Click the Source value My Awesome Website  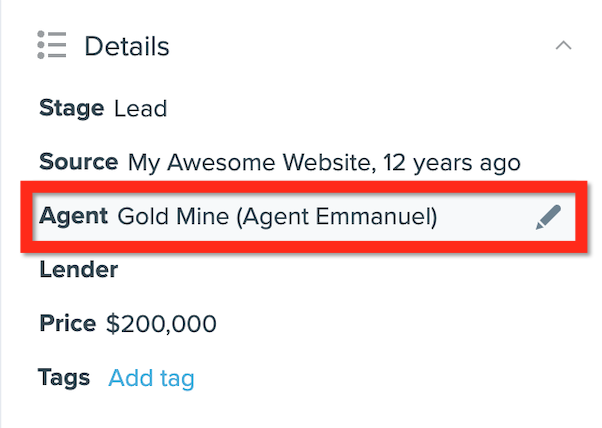tap(250, 162)
